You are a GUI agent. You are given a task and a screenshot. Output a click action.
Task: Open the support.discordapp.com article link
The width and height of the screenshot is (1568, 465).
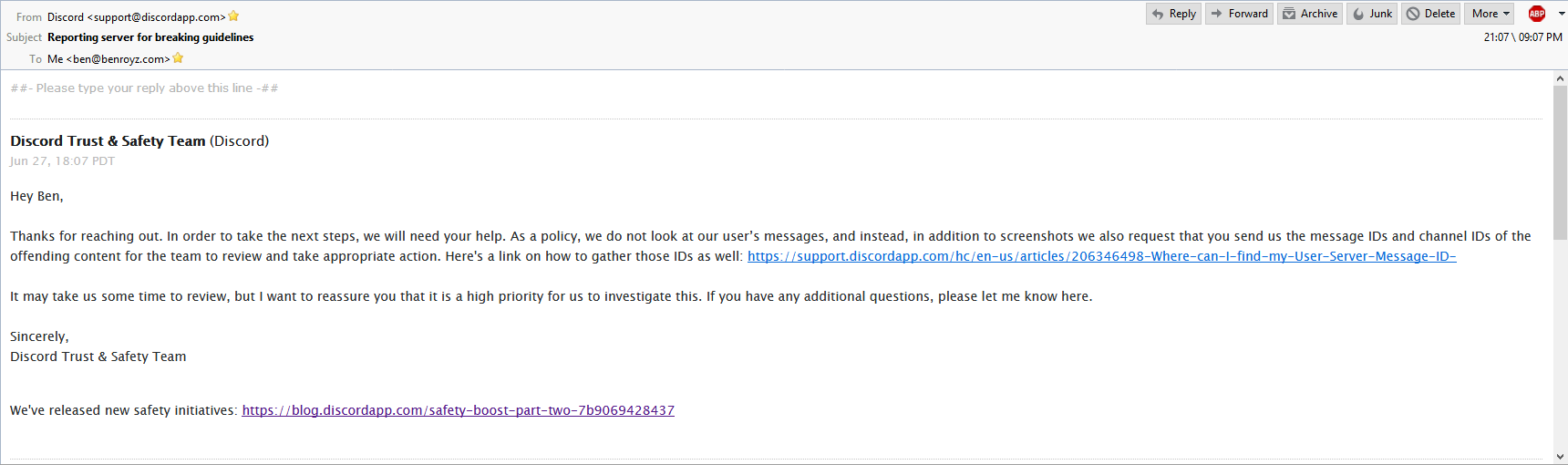[x=1101, y=256]
